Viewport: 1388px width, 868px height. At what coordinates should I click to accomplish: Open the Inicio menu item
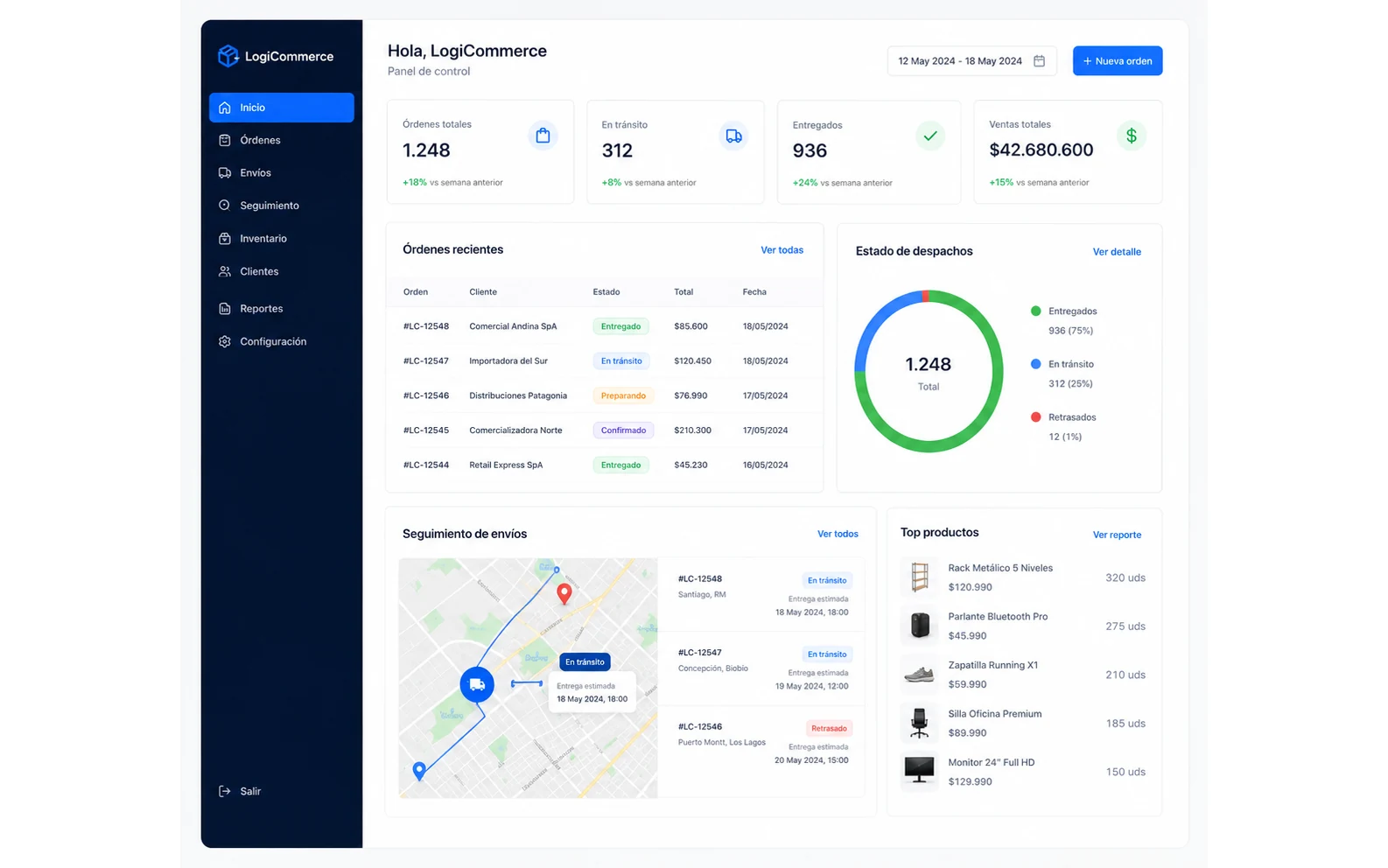[282, 108]
